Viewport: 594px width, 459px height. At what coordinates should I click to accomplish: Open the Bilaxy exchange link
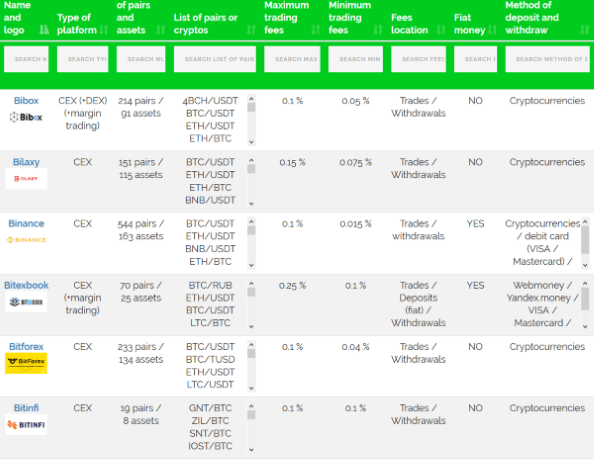pos(26,162)
